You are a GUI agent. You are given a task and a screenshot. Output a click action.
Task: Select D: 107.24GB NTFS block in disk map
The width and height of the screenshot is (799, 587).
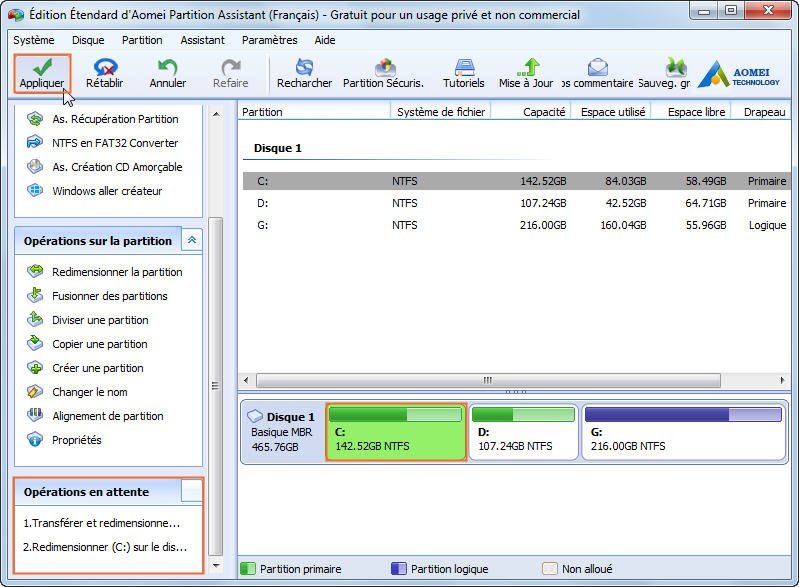(523, 433)
